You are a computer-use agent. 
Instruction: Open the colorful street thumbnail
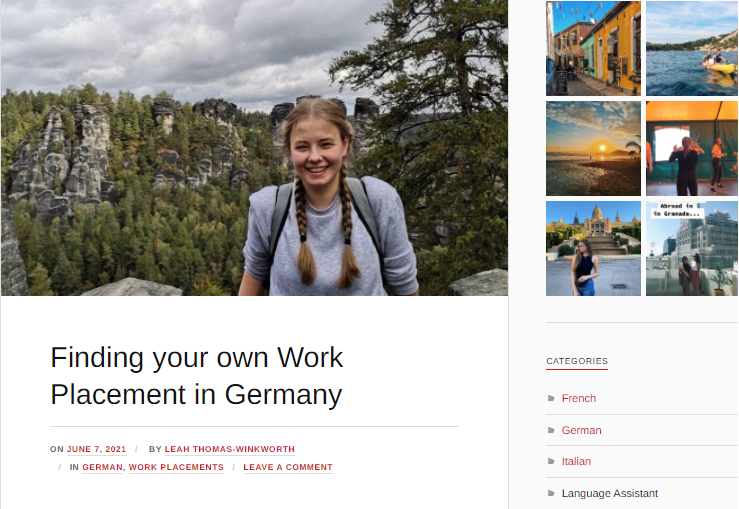click(593, 49)
